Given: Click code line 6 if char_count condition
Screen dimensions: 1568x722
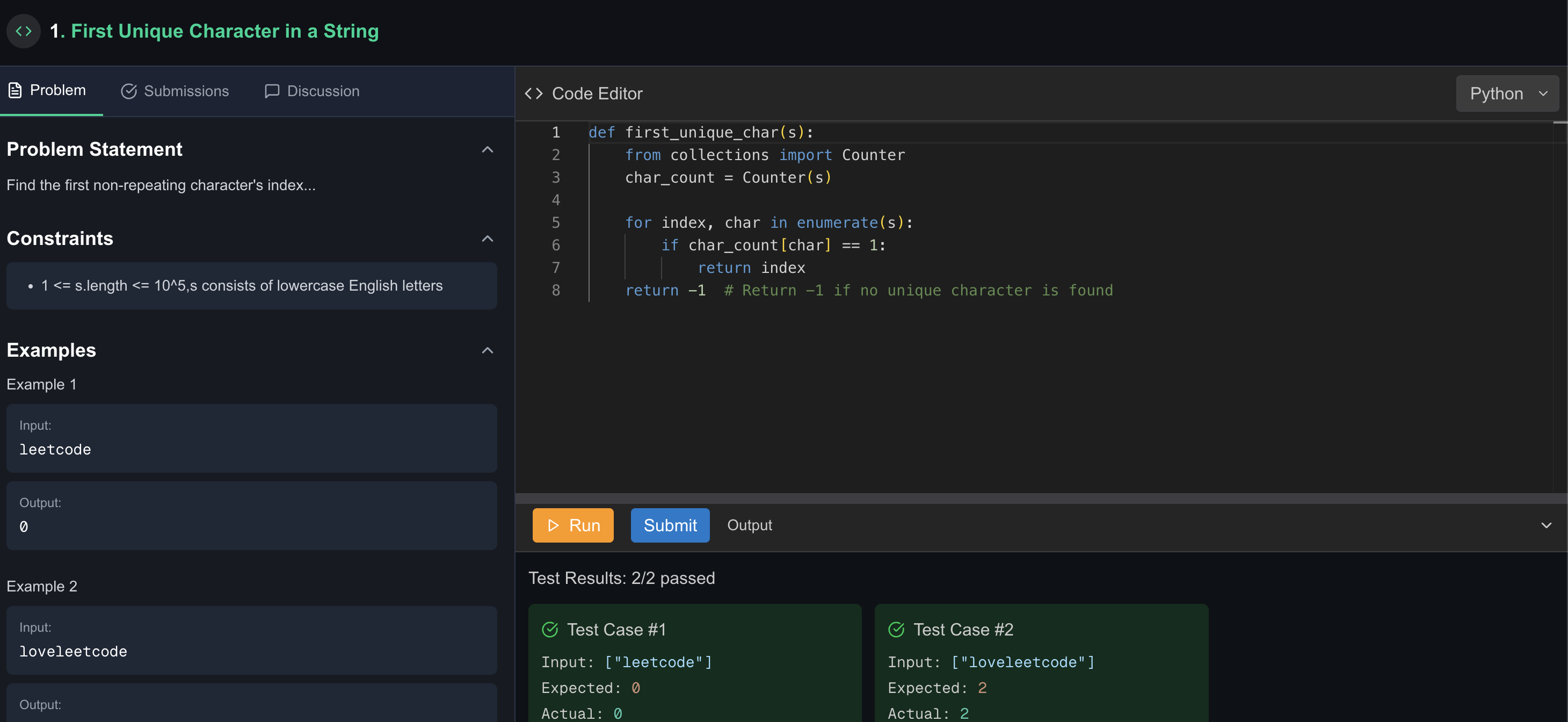Looking at the screenshot, I should (x=774, y=246).
